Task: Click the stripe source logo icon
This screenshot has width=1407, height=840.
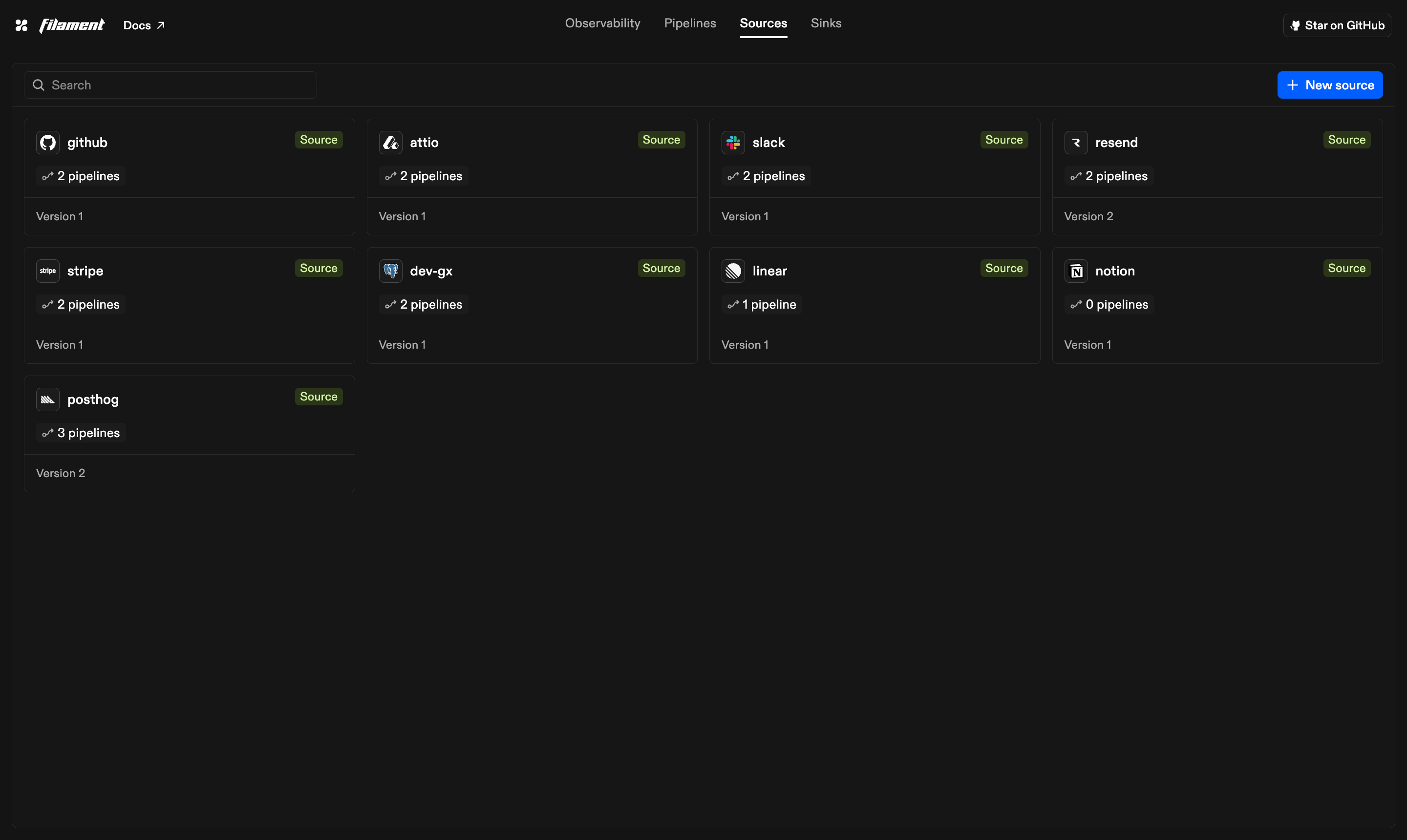Action: point(47,271)
